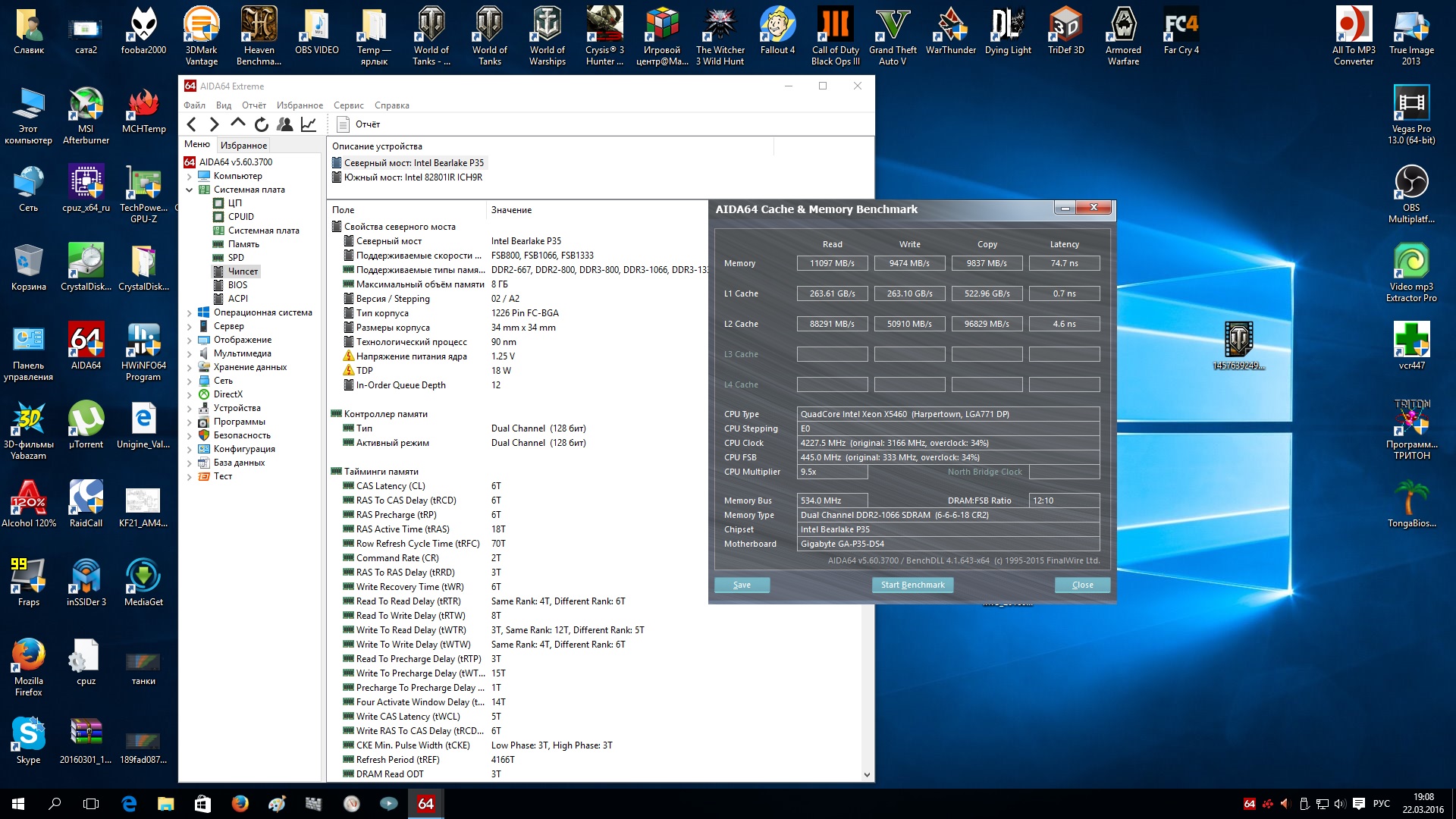Collapse the Системная плата tree node
The height and width of the screenshot is (819, 1456).
point(189,190)
